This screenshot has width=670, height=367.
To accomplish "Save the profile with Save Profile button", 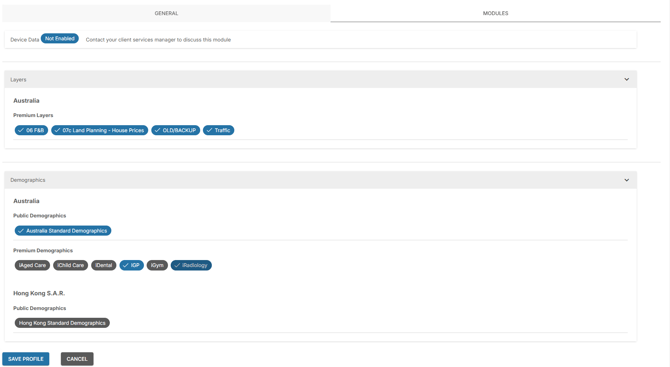I will [26, 359].
